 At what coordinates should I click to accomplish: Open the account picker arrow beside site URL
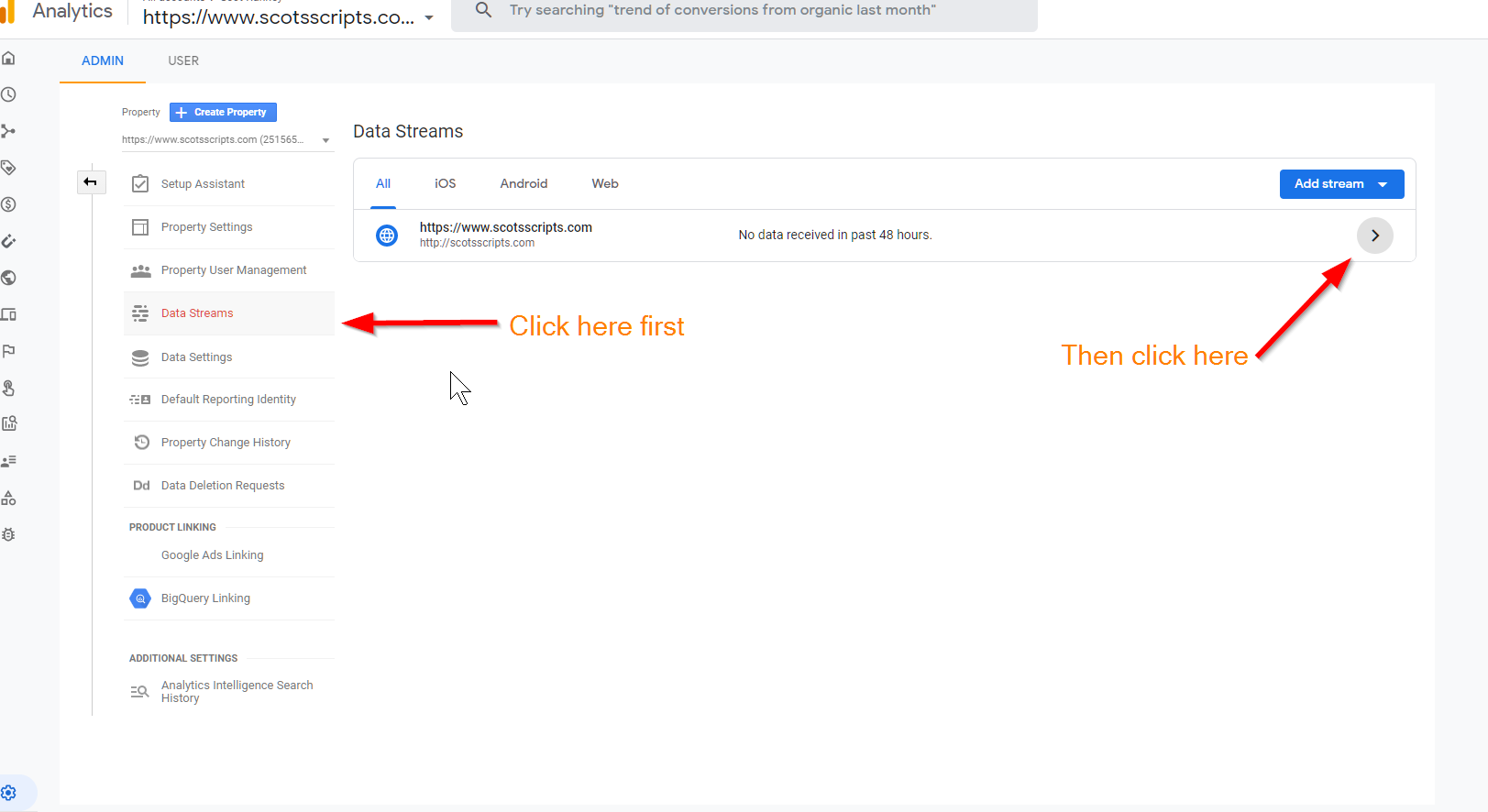(x=429, y=18)
